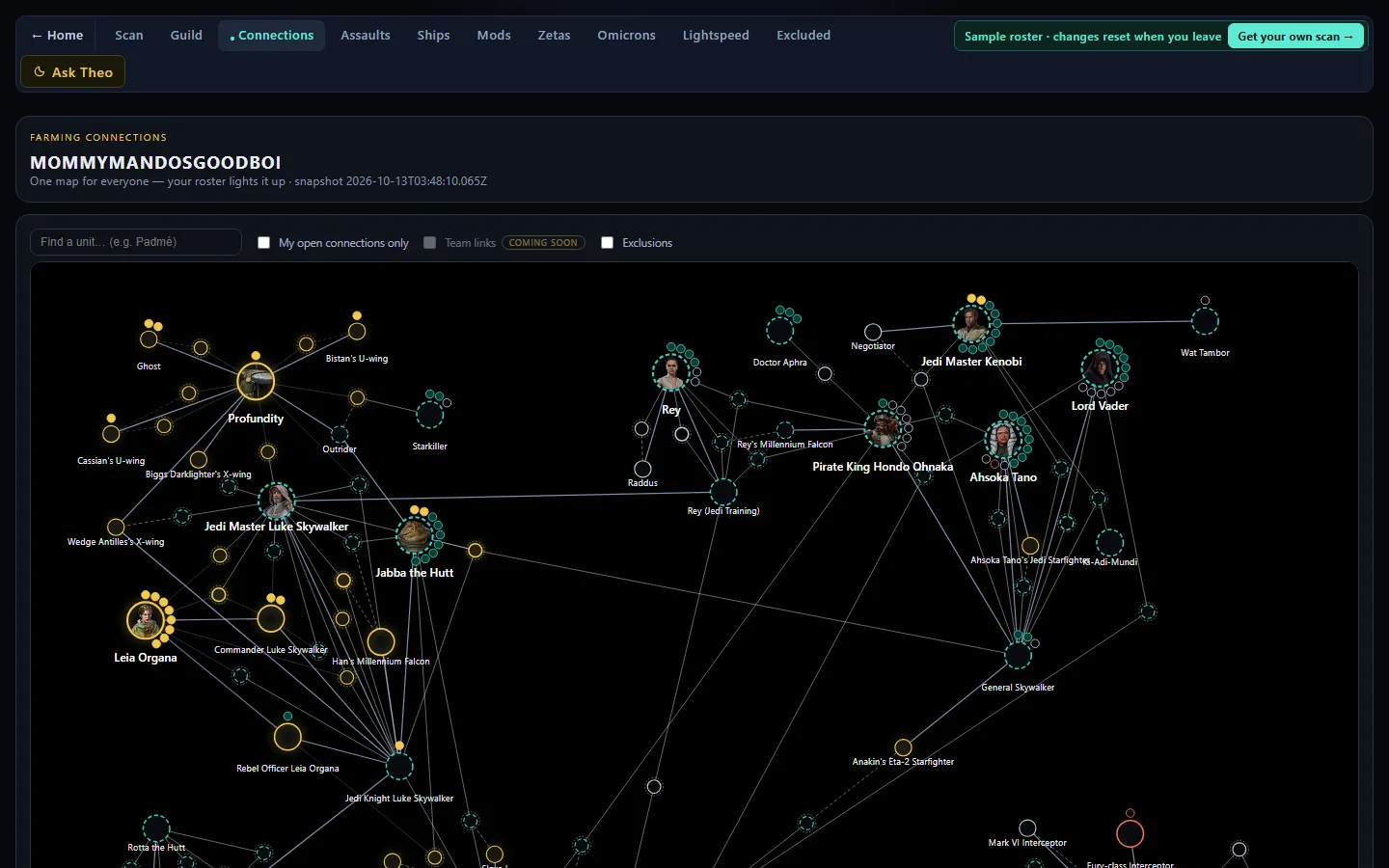This screenshot has height=868, width=1389.
Task: Switch to the Assaults tab
Action: click(366, 36)
